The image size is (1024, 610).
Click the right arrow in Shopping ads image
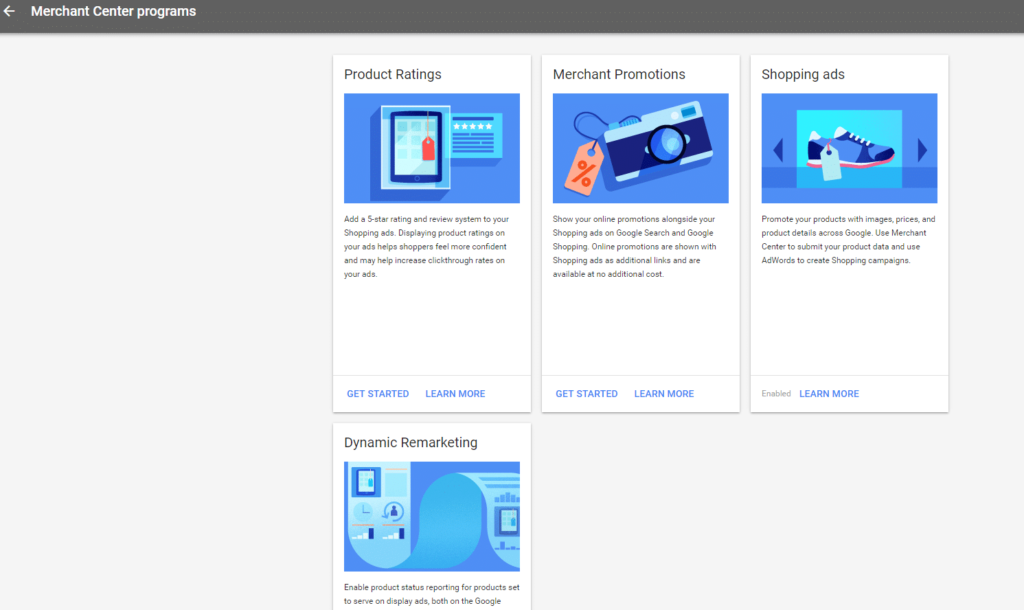(x=922, y=150)
